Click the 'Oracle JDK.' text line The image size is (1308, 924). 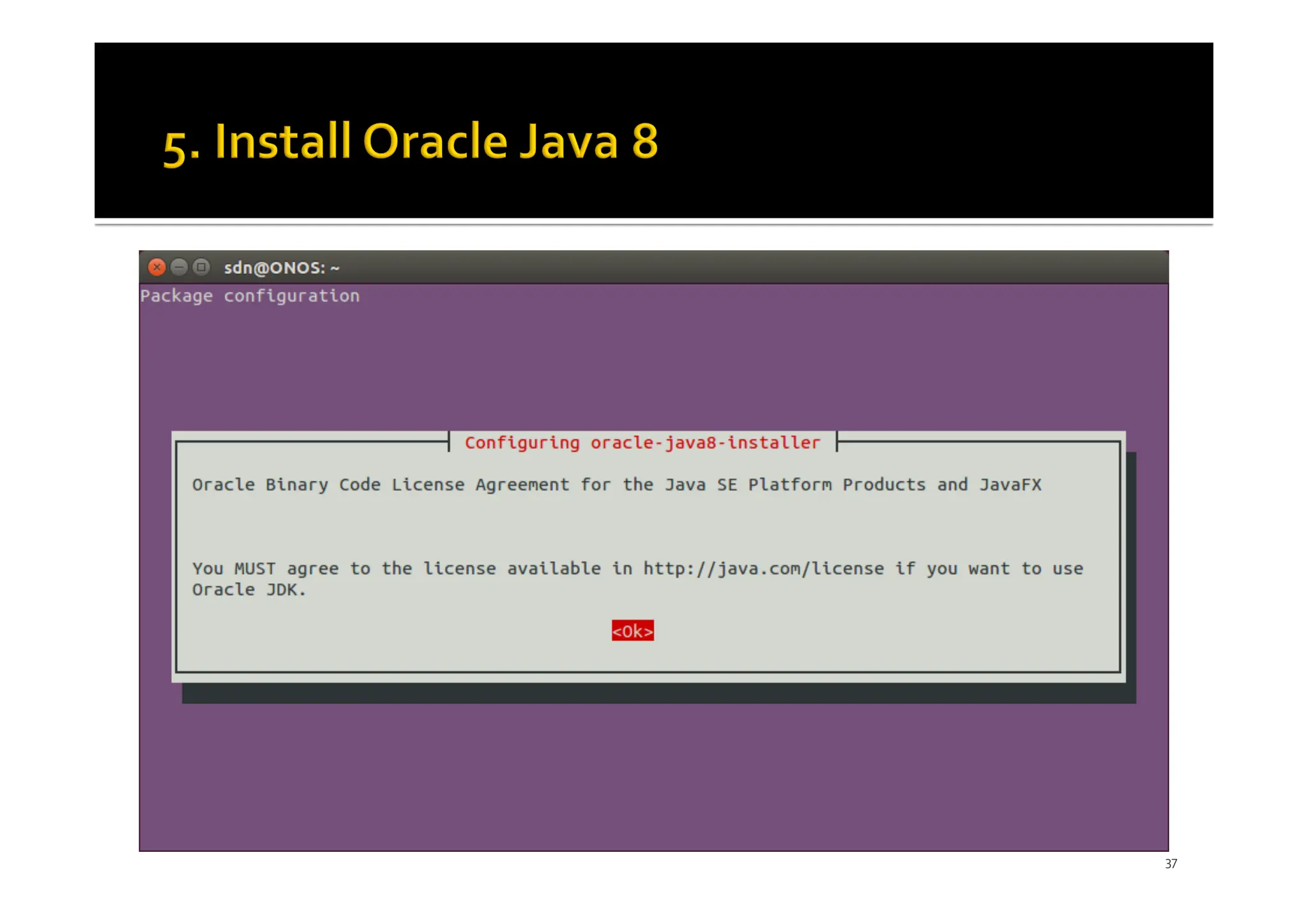coord(249,589)
